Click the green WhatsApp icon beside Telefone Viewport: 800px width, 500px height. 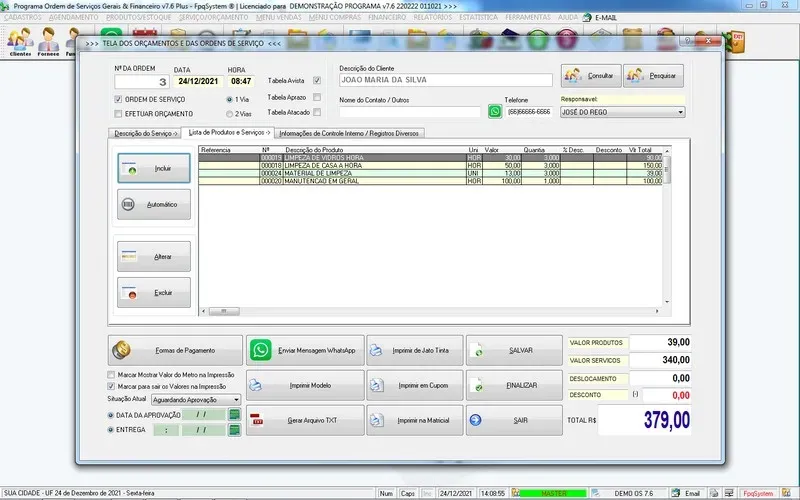coord(495,112)
